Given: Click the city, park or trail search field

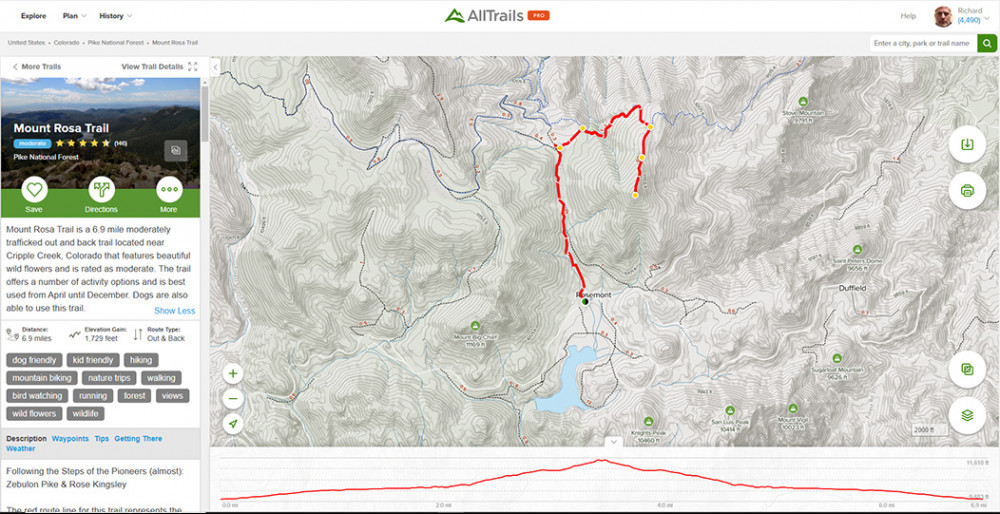Looking at the screenshot, I should tap(923, 43).
